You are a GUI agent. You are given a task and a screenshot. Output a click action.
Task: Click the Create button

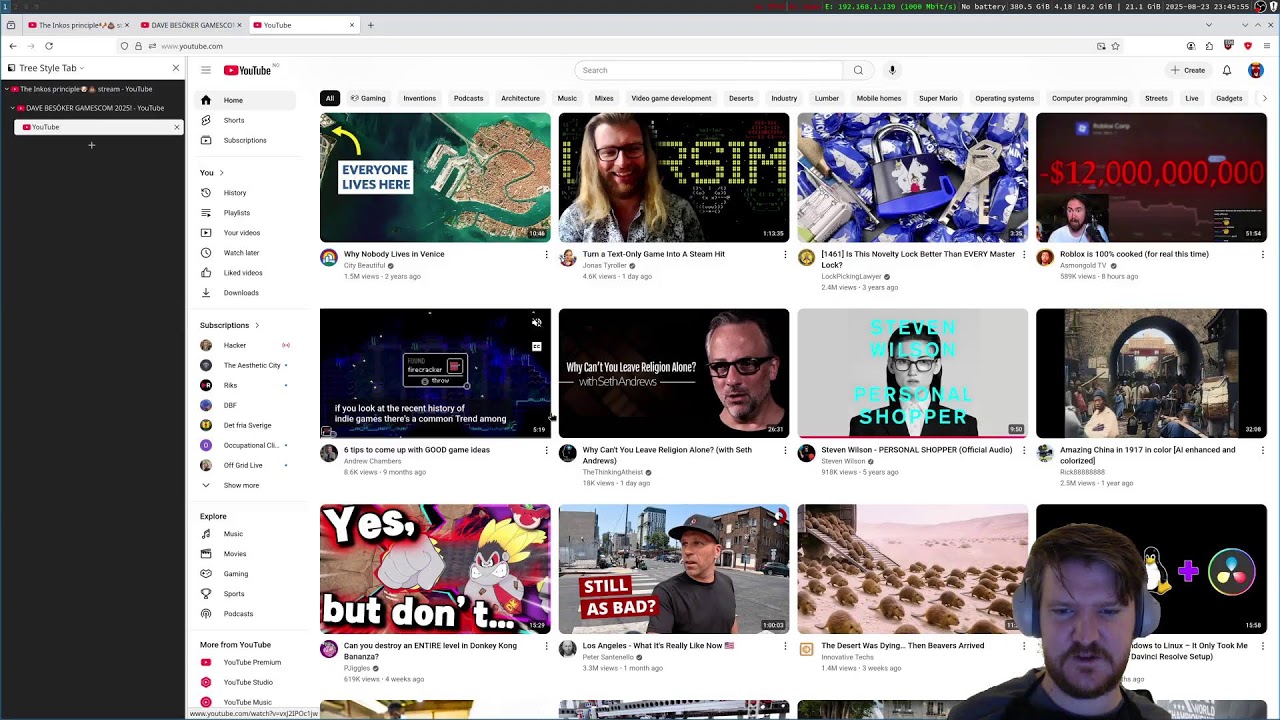point(1188,70)
